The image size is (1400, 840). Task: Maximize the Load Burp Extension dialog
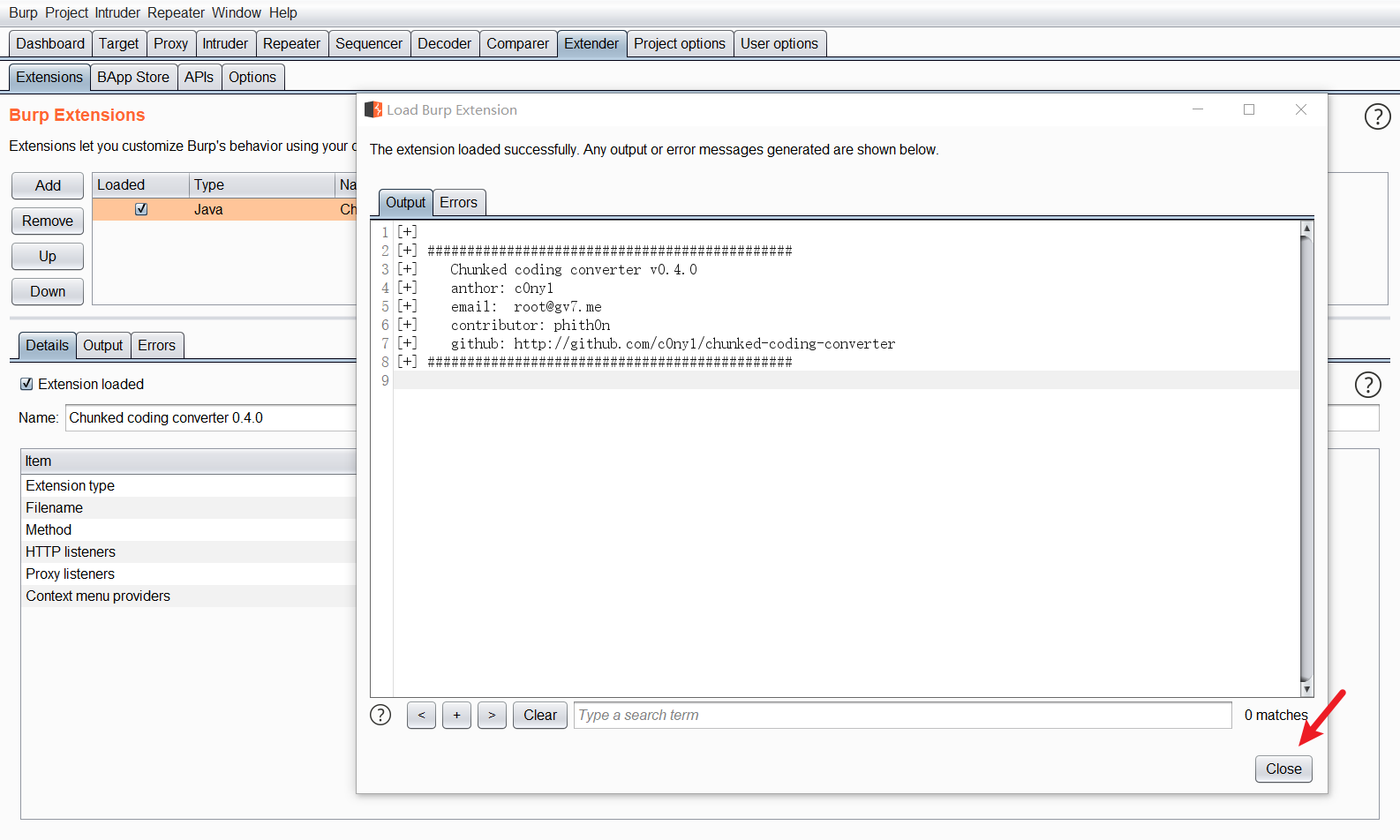click(x=1249, y=109)
